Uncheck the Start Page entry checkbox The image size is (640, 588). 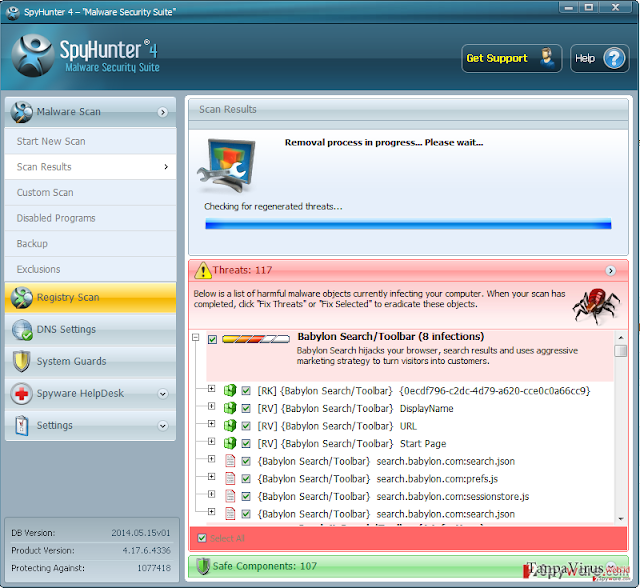point(246,444)
